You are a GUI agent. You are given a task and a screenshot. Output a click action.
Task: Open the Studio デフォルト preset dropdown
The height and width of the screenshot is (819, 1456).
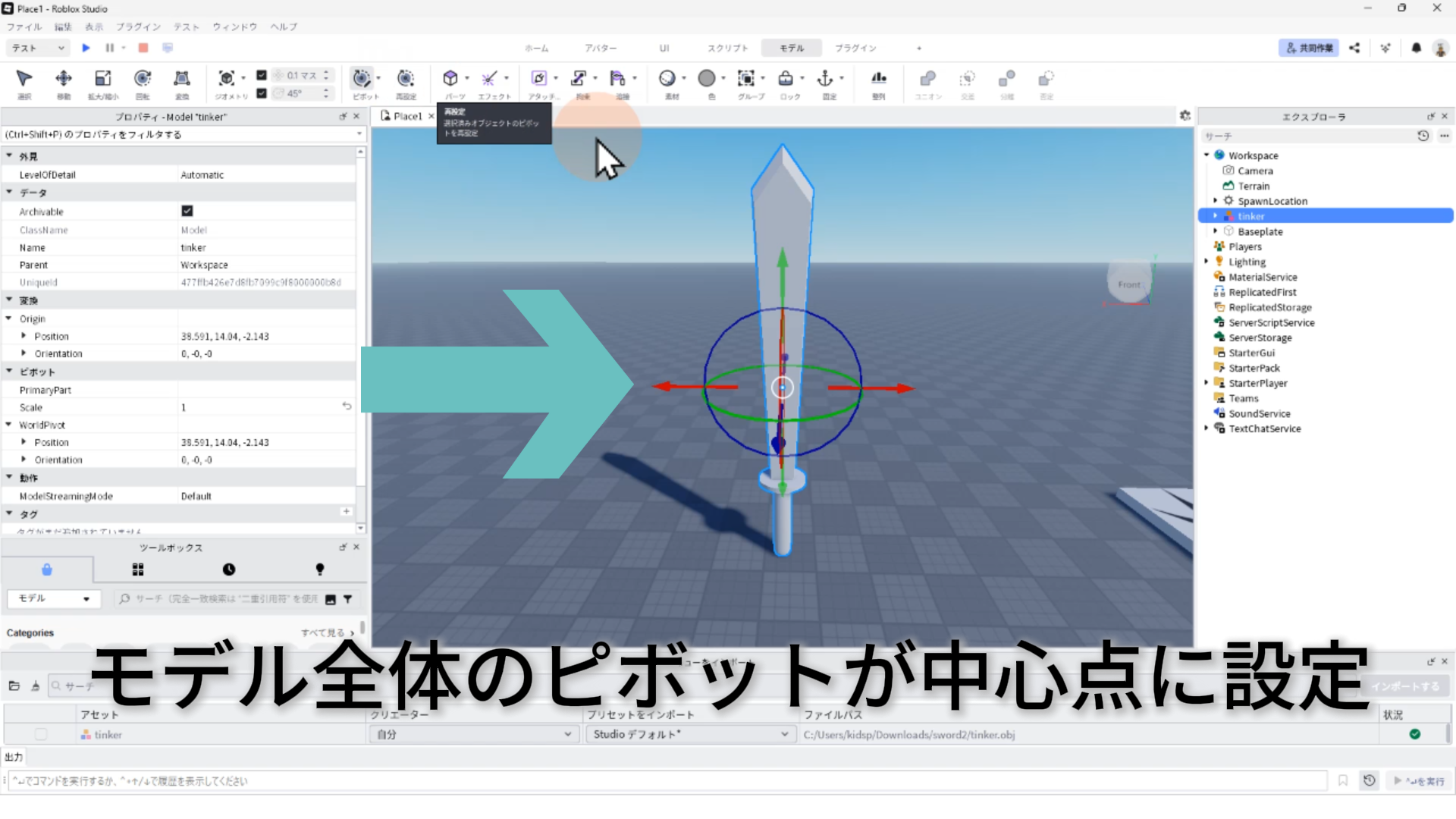690,734
